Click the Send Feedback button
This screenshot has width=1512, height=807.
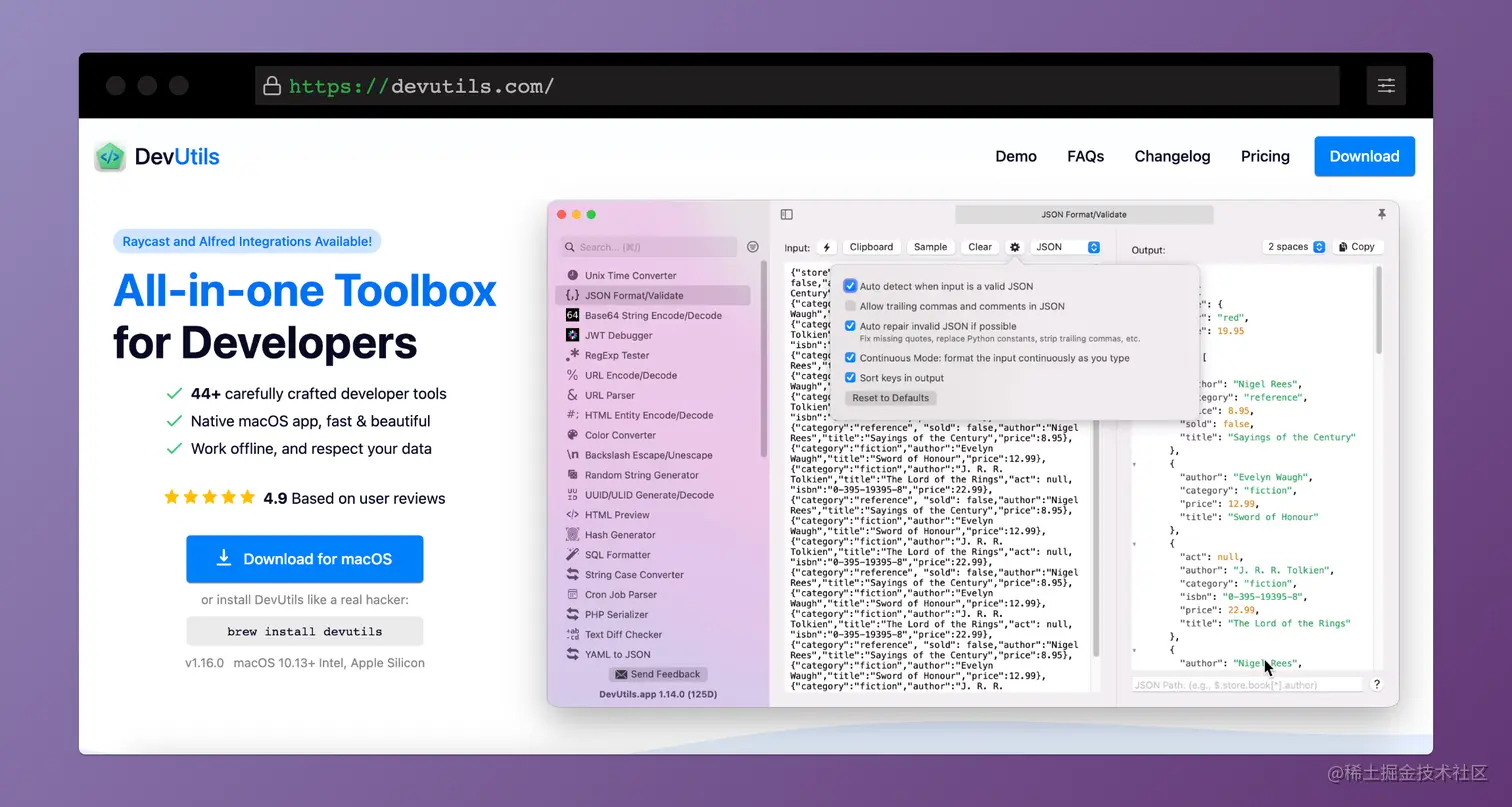[x=659, y=674]
